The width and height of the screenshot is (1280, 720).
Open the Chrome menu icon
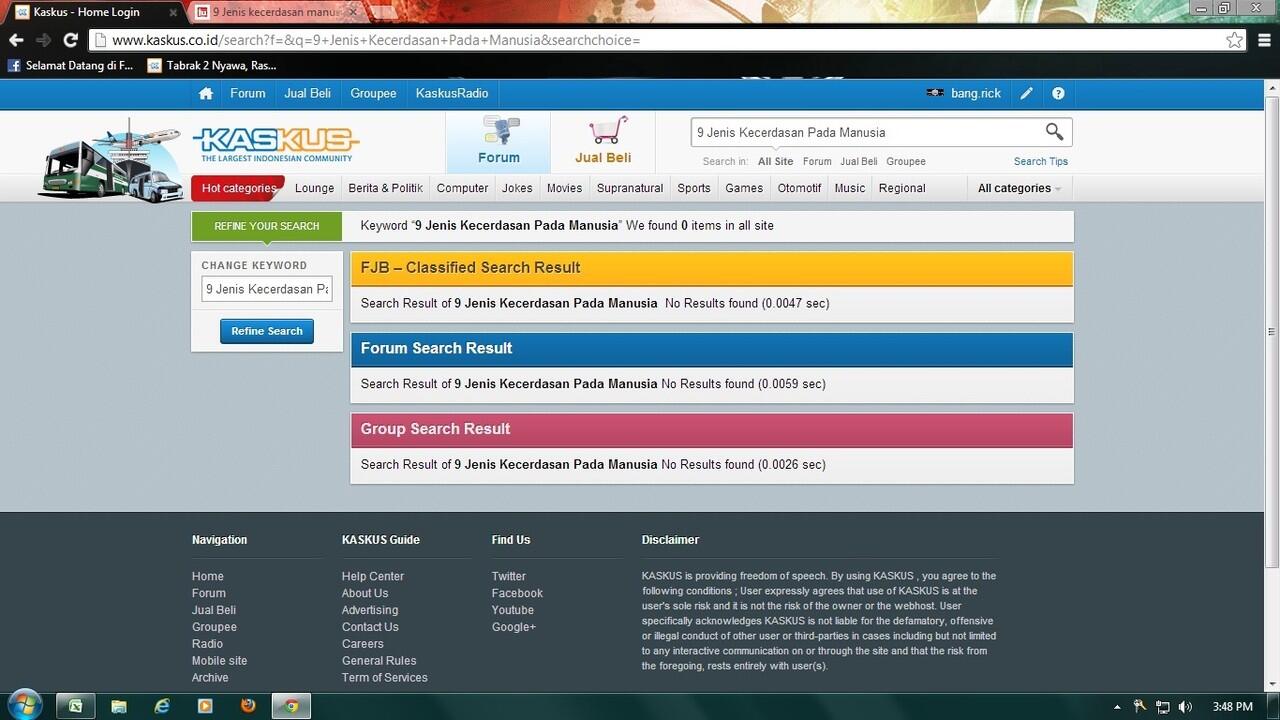click(1265, 40)
